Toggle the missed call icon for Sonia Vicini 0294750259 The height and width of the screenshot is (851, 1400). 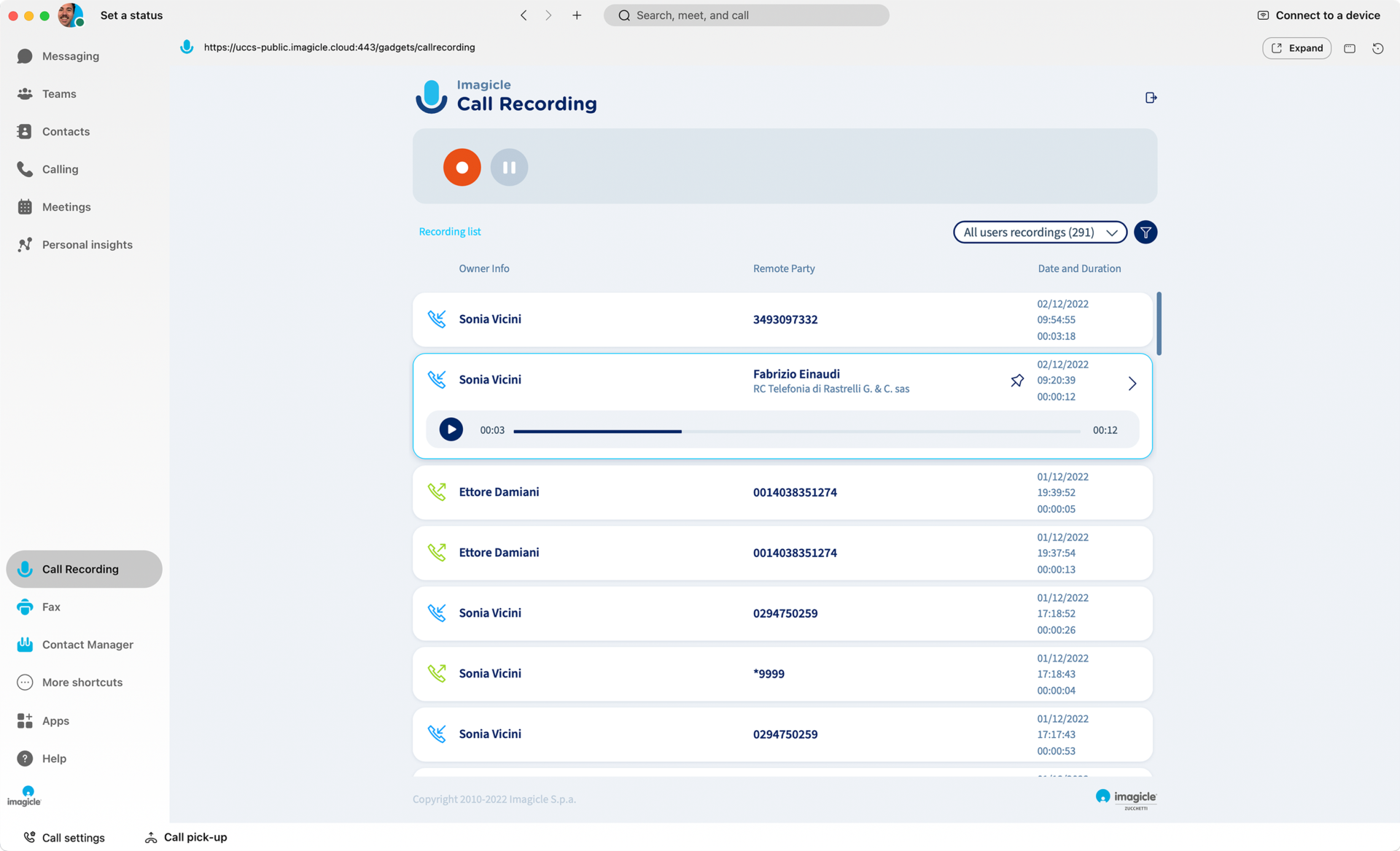436,613
